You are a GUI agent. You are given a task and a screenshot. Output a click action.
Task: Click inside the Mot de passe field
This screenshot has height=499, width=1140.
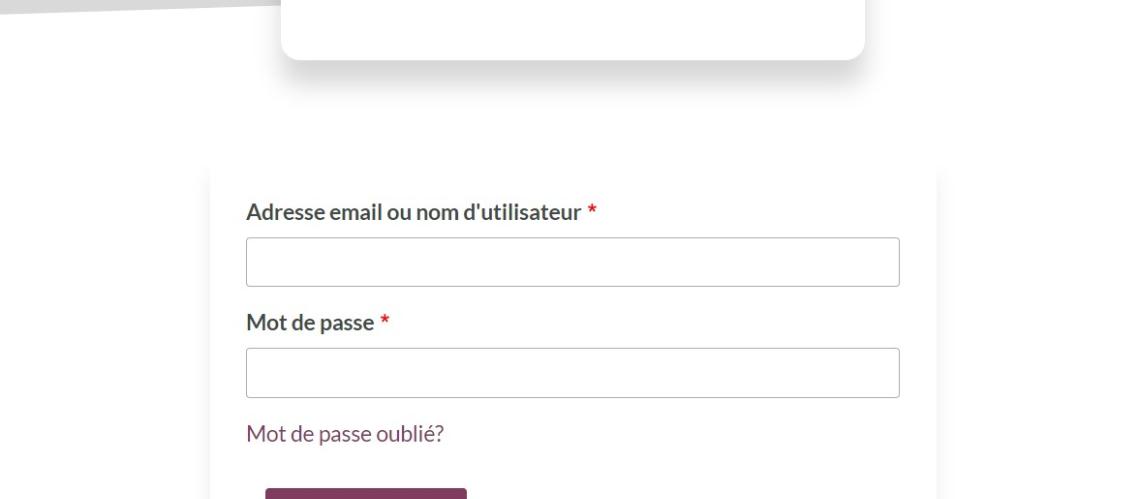(573, 373)
